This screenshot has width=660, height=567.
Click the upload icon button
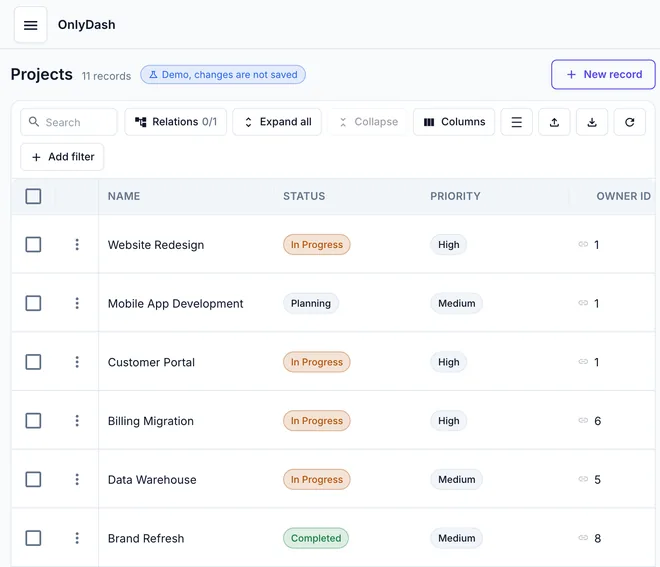pyautogui.click(x=554, y=122)
